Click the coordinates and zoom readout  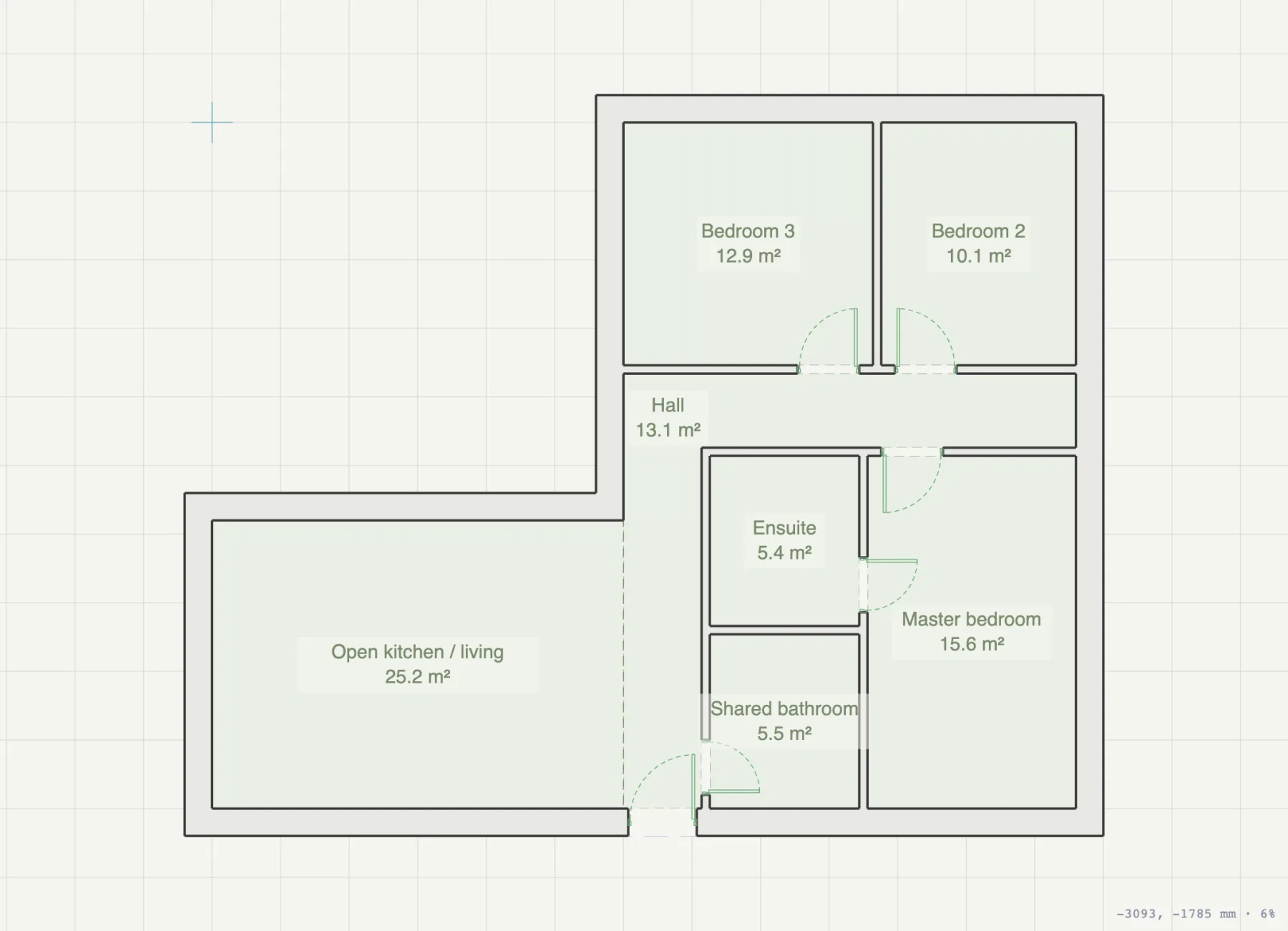pyautogui.click(x=1195, y=914)
